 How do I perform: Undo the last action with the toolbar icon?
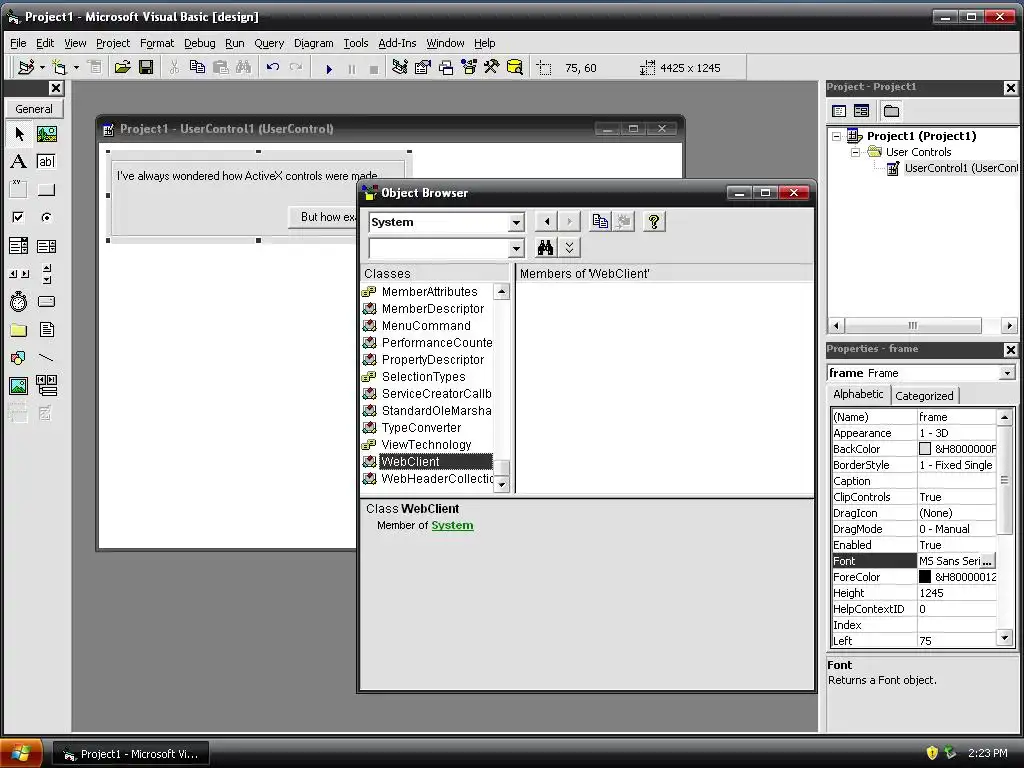click(273, 67)
